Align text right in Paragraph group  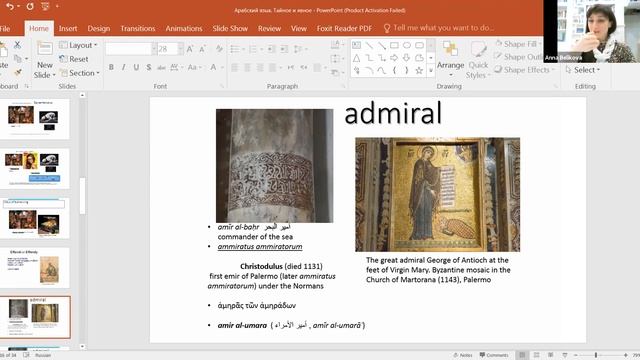[260, 67]
